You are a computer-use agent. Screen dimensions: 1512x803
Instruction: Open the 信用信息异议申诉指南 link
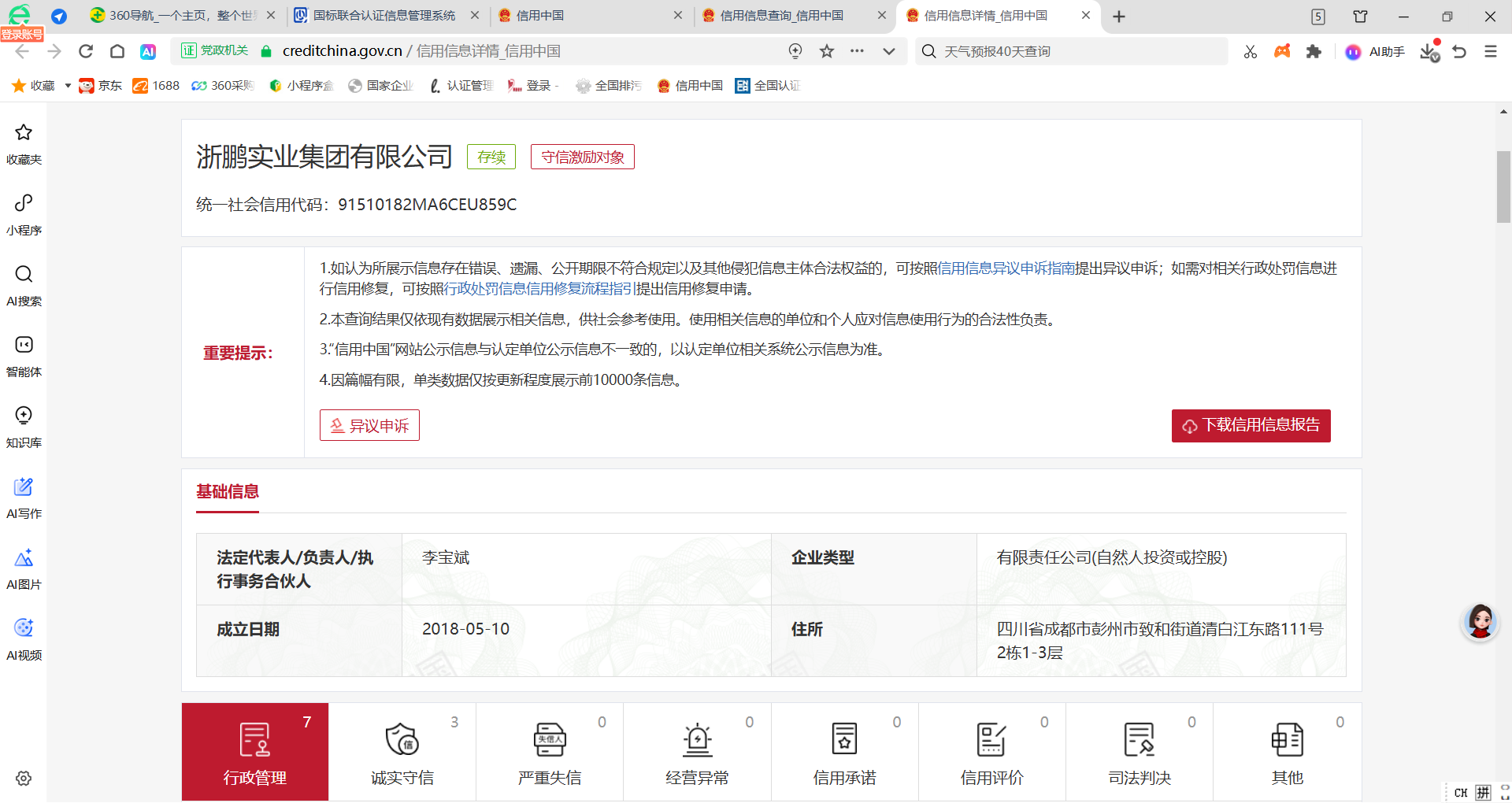click(x=1006, y=268)
